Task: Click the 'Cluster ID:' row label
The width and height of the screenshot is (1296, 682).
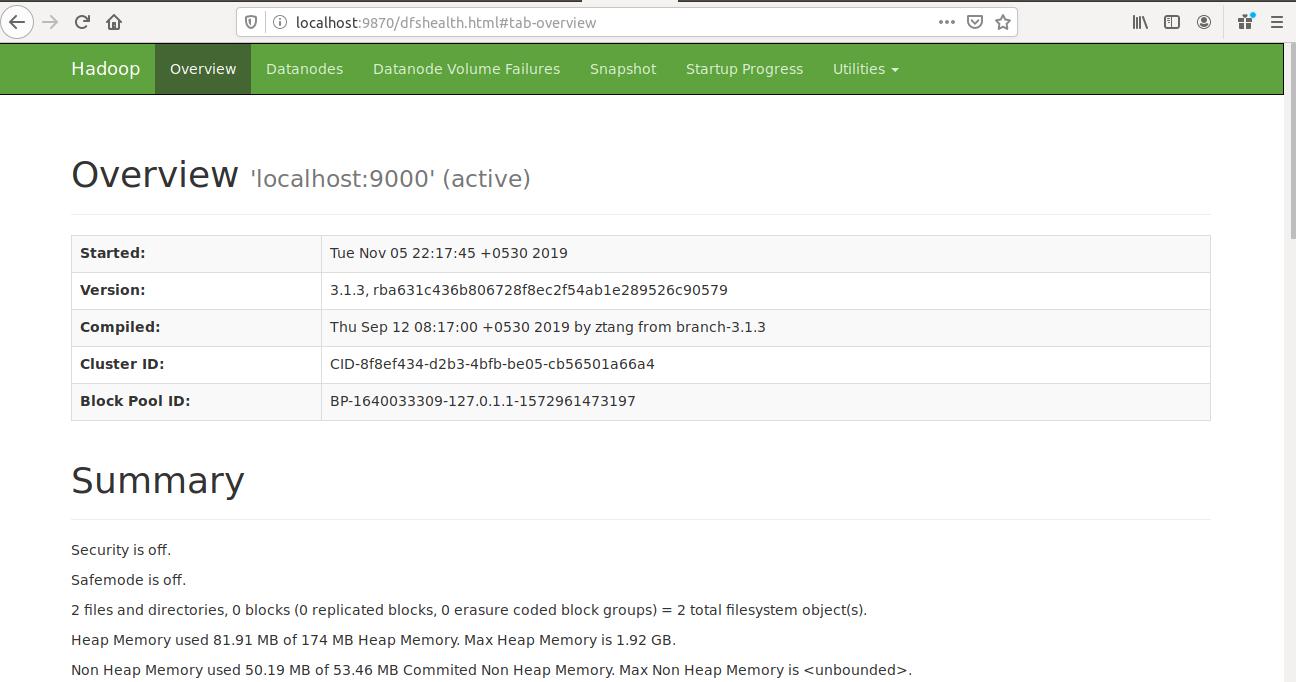Action: tap(122, 364)
